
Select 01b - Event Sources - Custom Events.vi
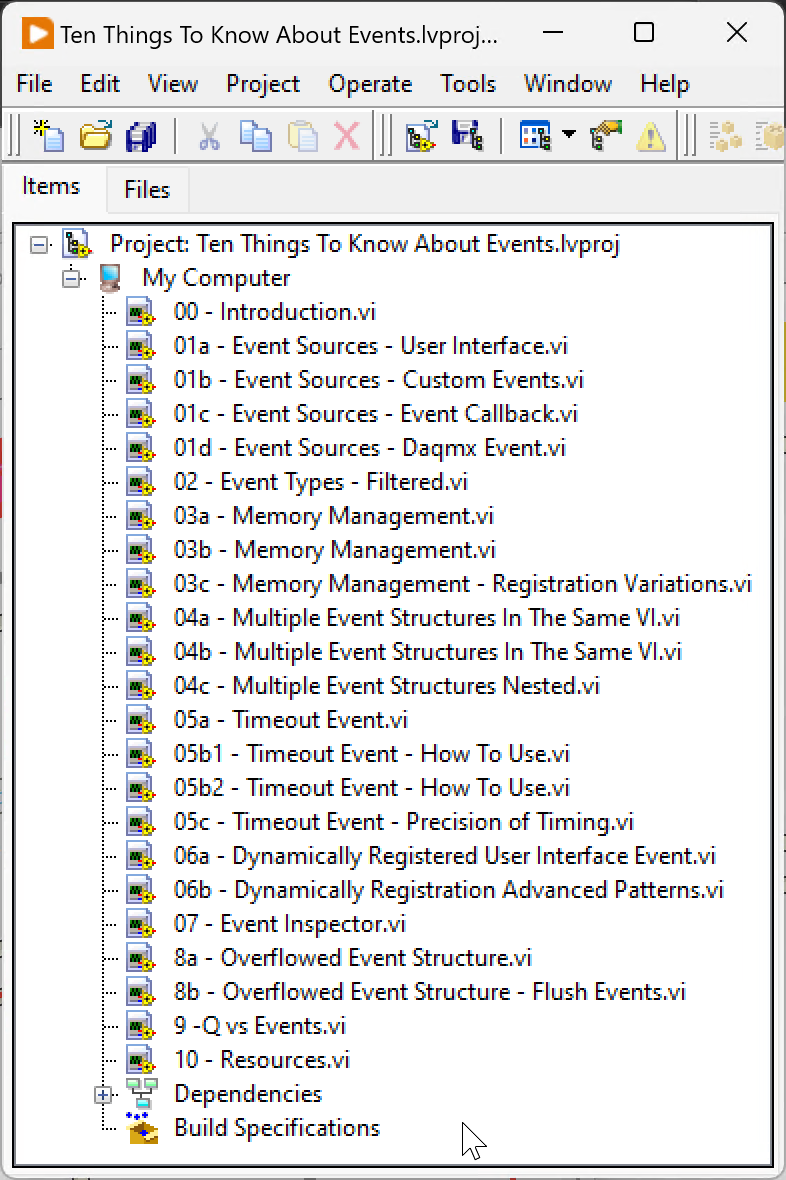379,379
